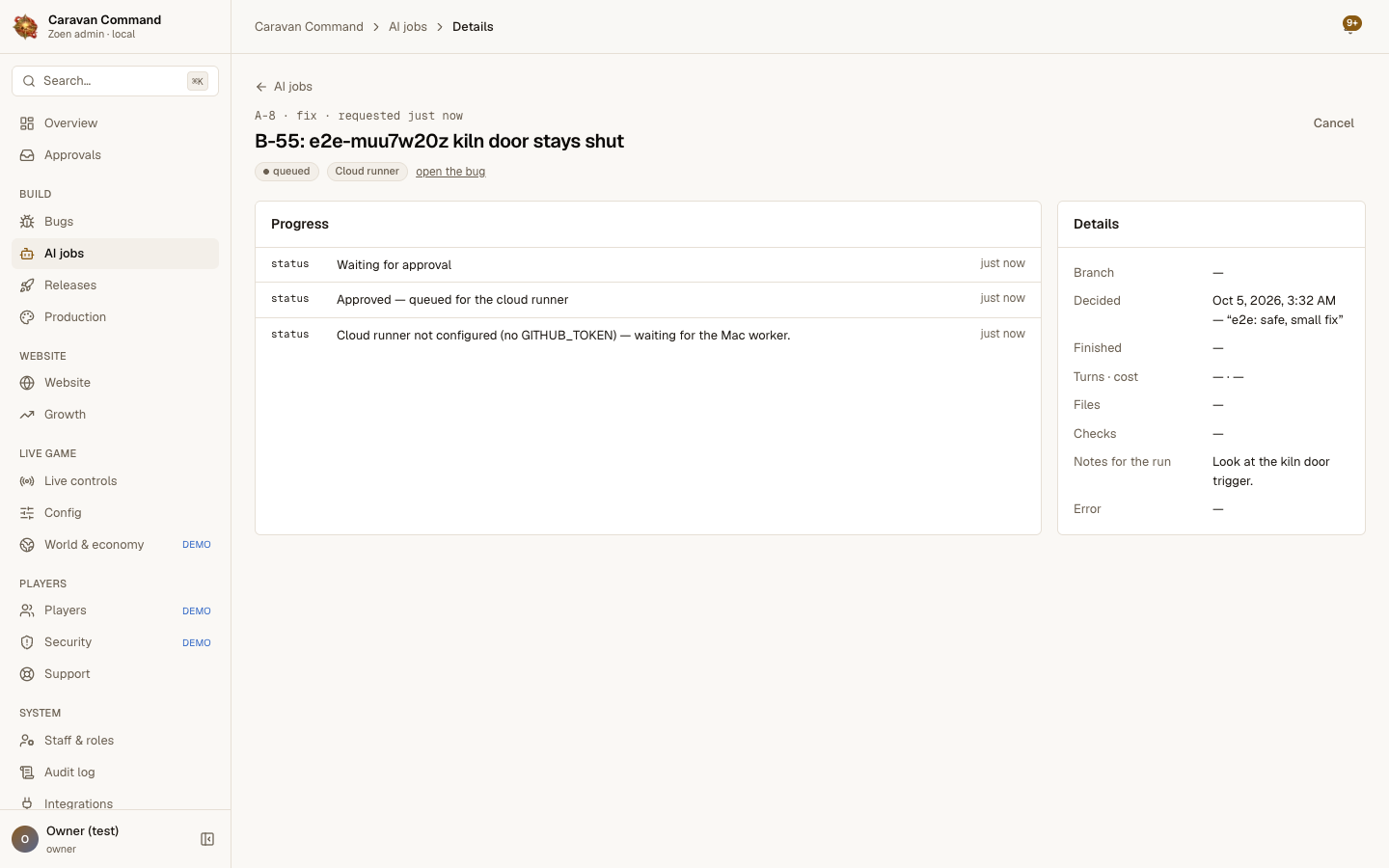Screen dimensions: 1389x868
Task: Open the Growth trend icon
Action: [x=27, y=415]
